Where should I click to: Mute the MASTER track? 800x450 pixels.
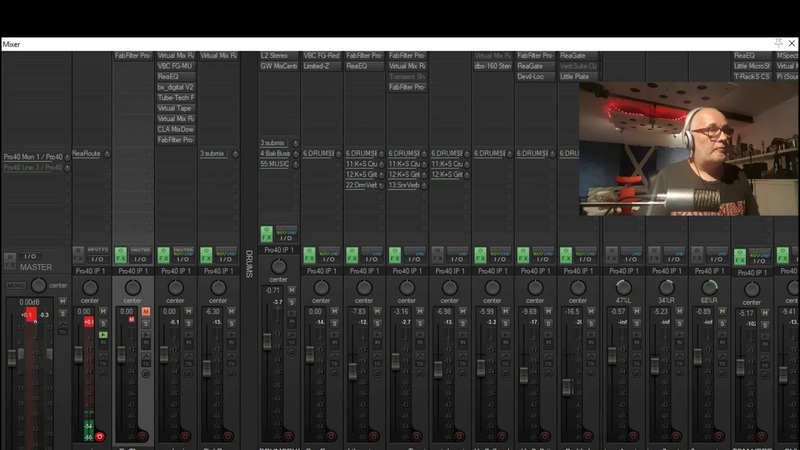[x=63, y=302]
